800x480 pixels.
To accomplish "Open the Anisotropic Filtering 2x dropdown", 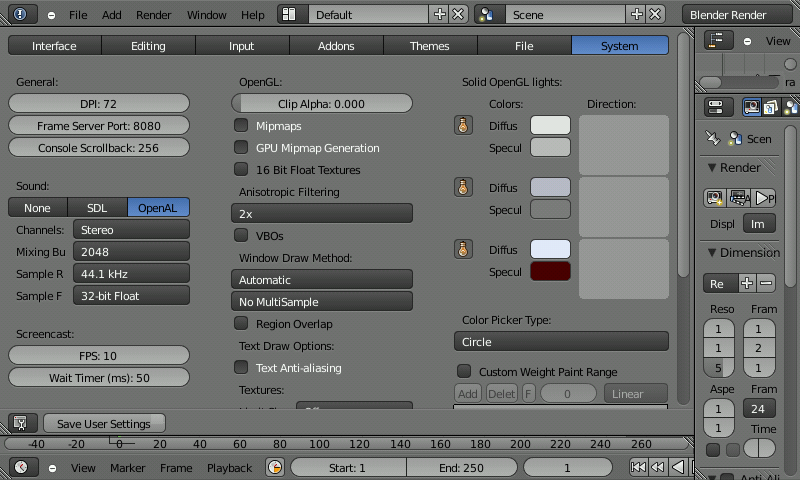I will pyautogui.click(x=321, y=213).
